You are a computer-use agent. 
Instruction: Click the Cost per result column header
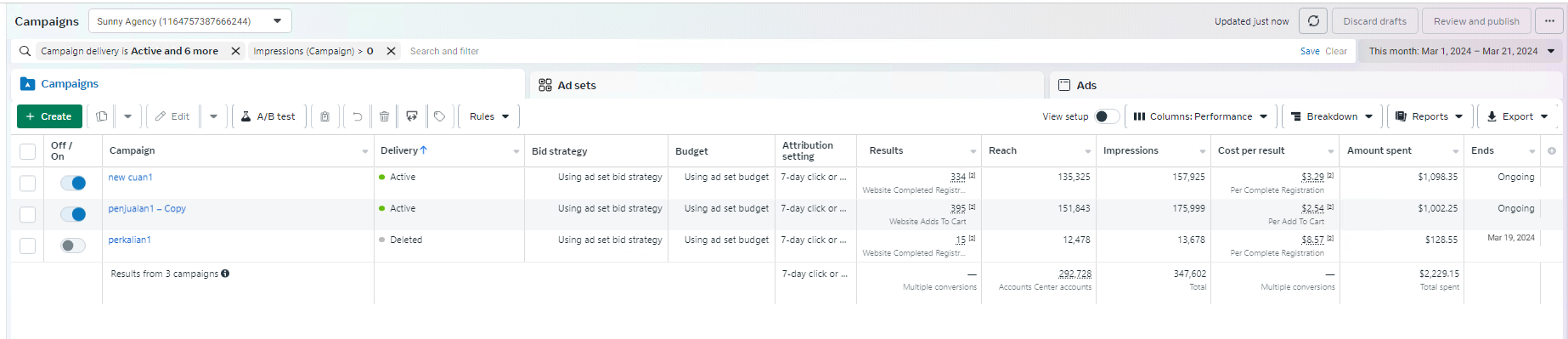pos(1251,150)
